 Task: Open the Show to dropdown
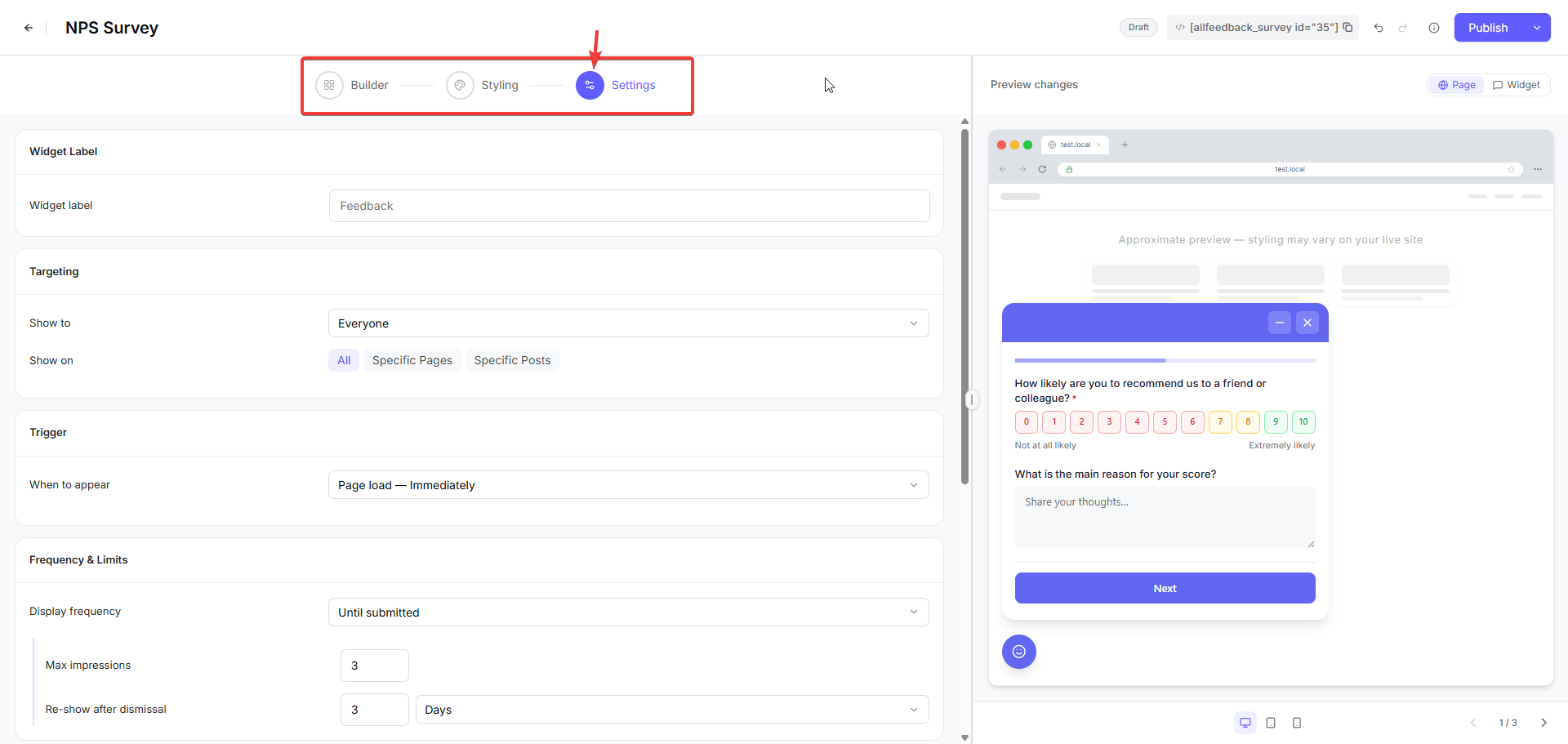(x=629, y=323)
